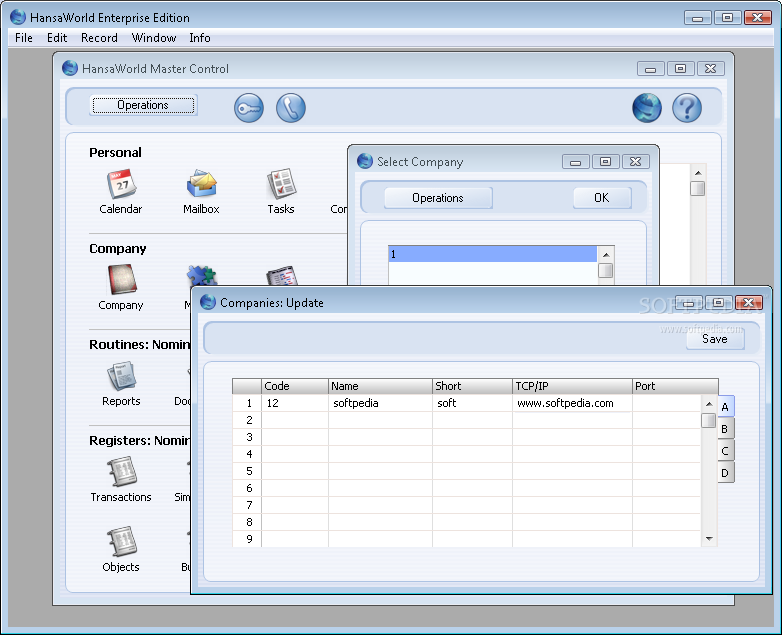The image size is (782, 635).
Task: Close the Select Company window
Action: [635, 162]
